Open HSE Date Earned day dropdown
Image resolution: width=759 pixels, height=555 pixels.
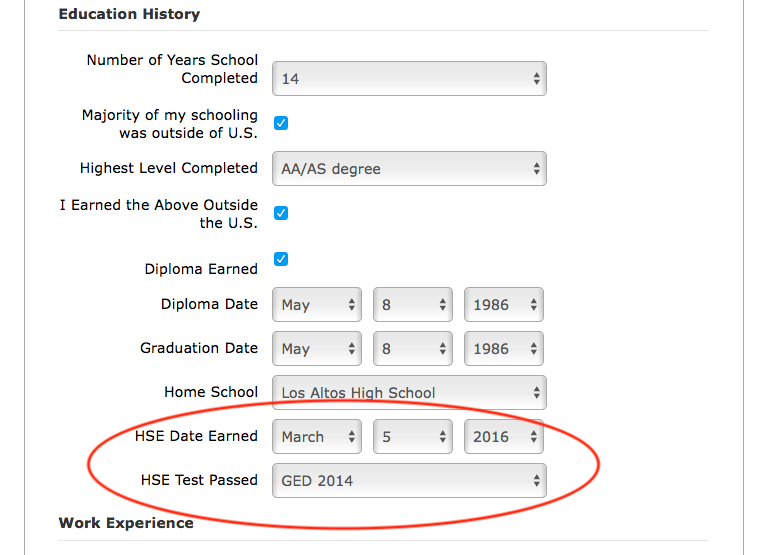click(412, 437)
